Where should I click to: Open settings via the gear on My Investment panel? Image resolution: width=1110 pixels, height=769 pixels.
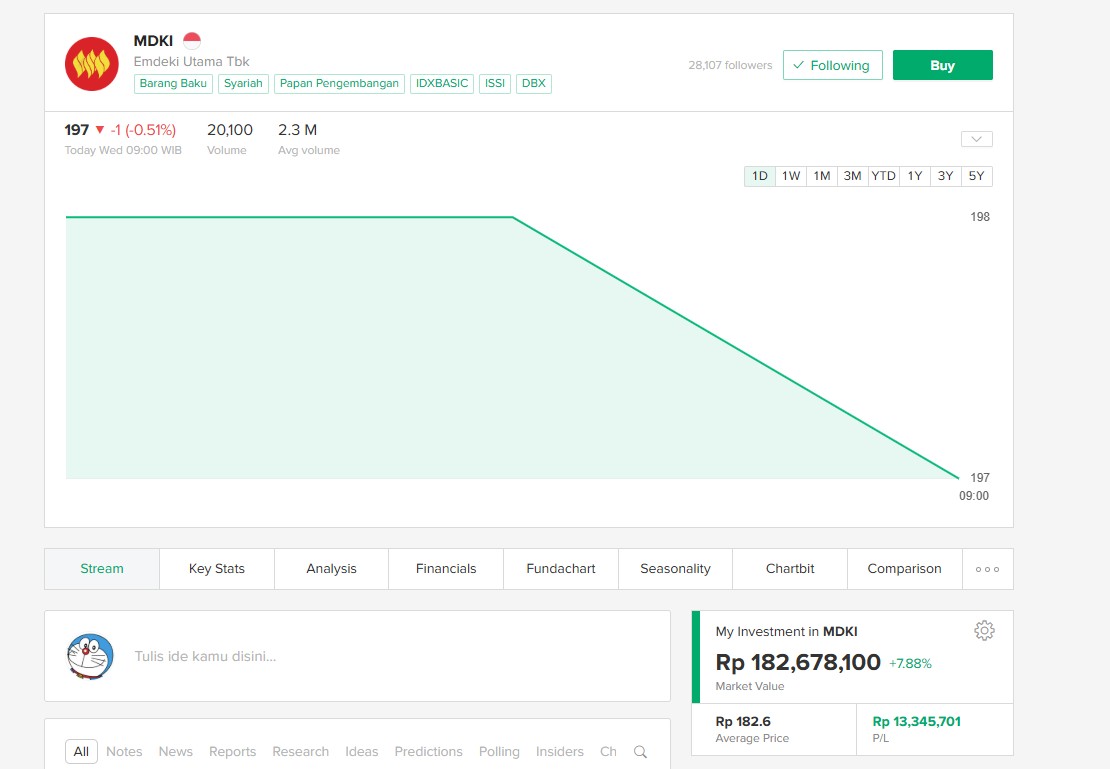[x=984, y=630]
